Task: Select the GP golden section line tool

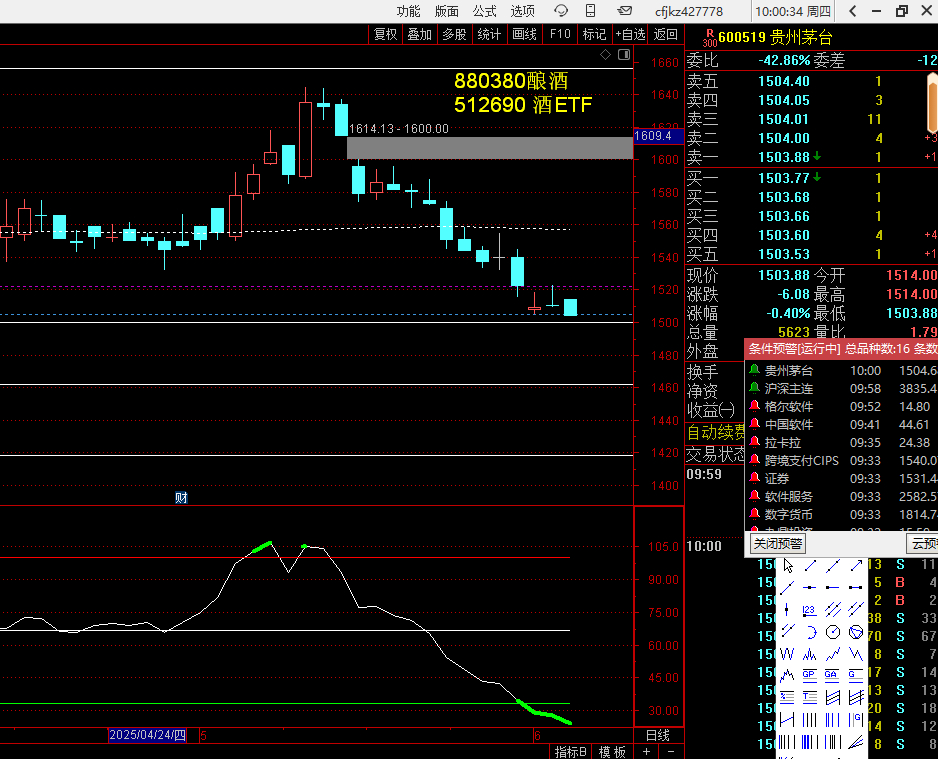Action: pos(811,675)
